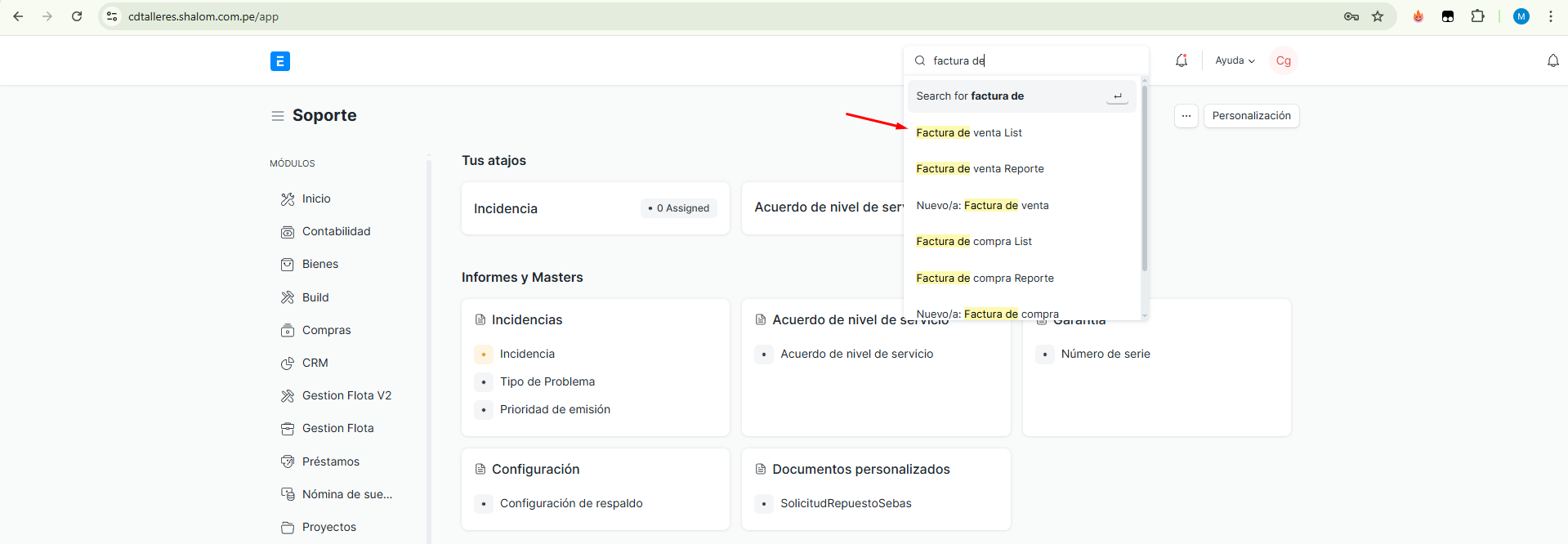Reload the page in the browser
This screenshot has width=1568, height=544.
pos(77,16)
